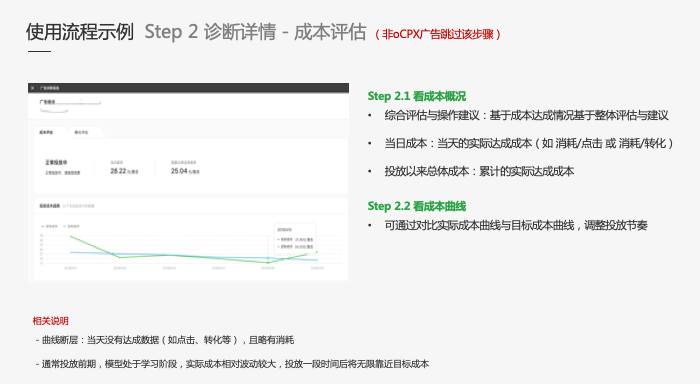
Task: Switch to the second tab beside 成本评估
Action: [81, 133]
